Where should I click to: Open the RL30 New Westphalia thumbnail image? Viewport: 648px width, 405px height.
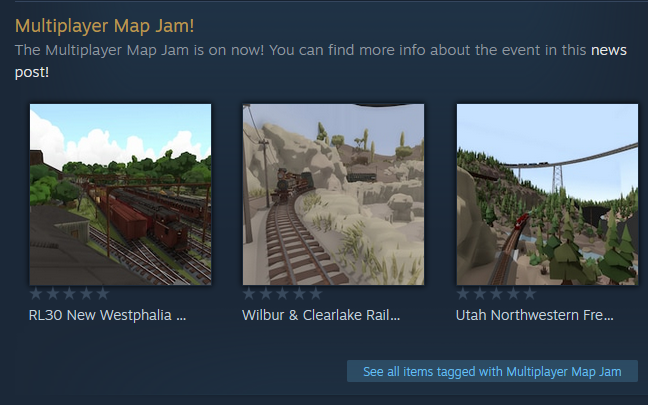tap(120, 194)
